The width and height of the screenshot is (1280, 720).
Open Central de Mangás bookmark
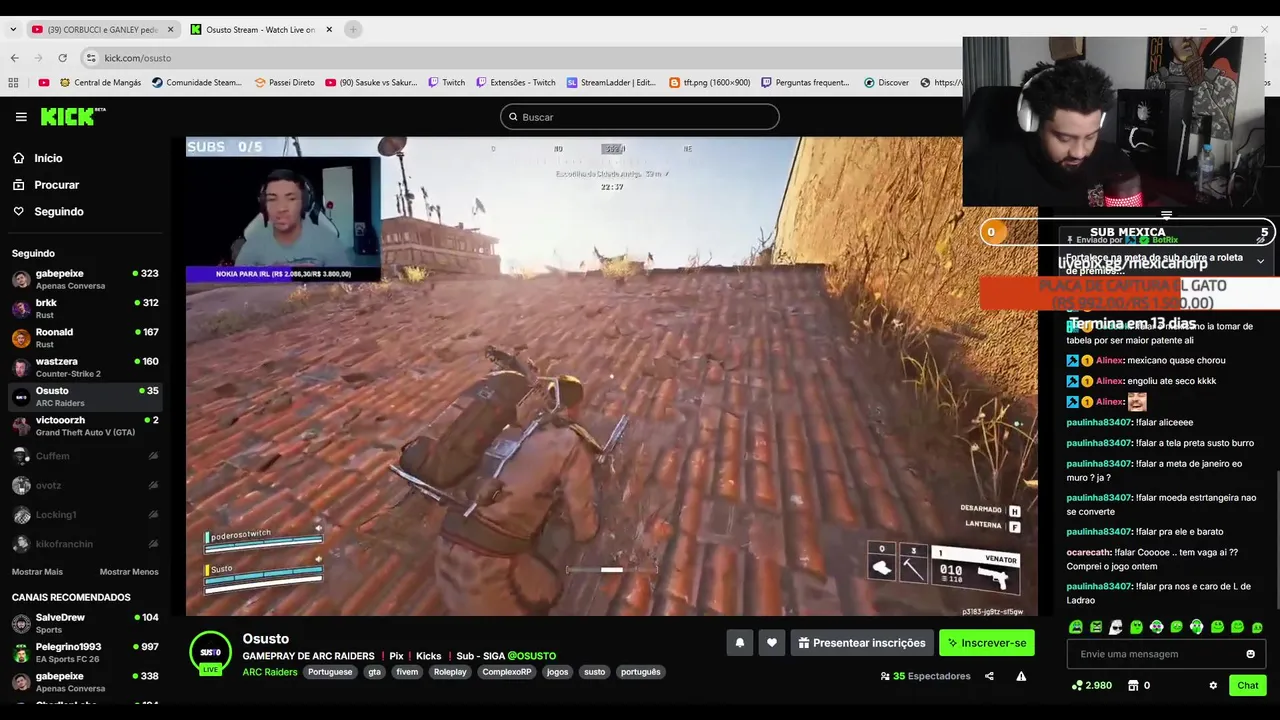99,83
